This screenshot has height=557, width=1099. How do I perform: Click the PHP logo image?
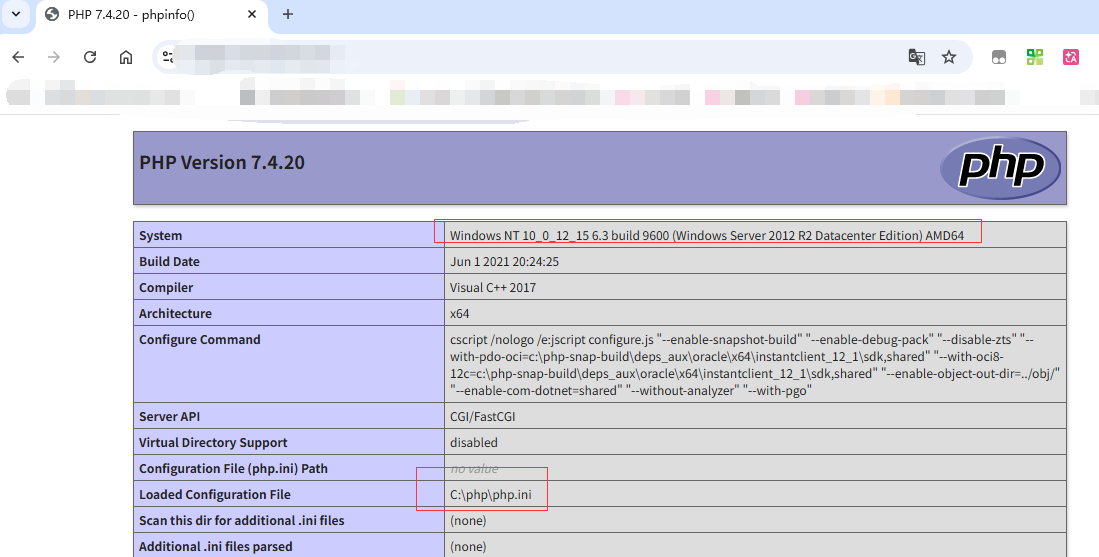tap(1000, 168)
